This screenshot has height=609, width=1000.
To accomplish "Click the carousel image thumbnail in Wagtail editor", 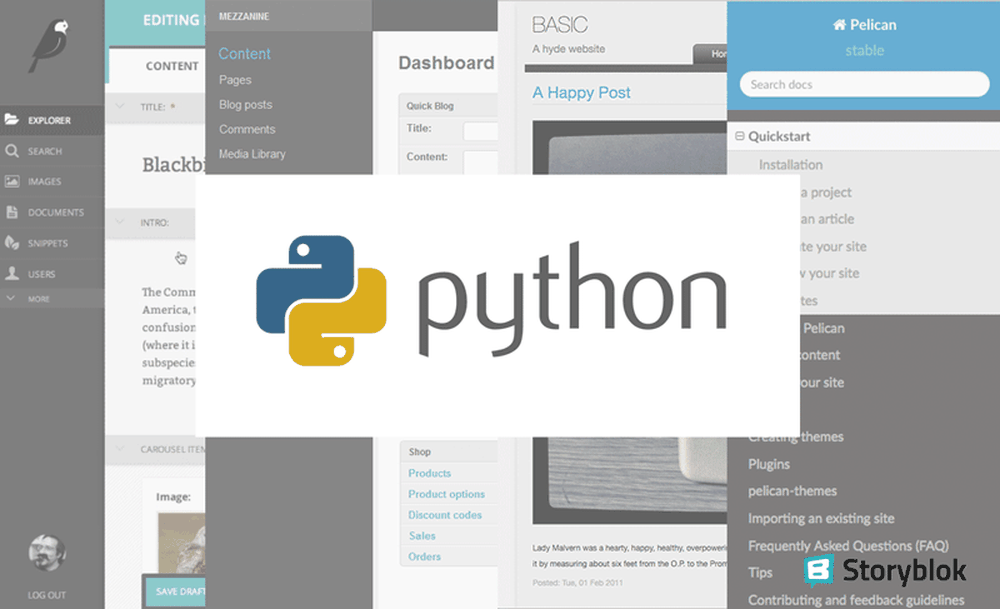I will (x=182, y=543).
